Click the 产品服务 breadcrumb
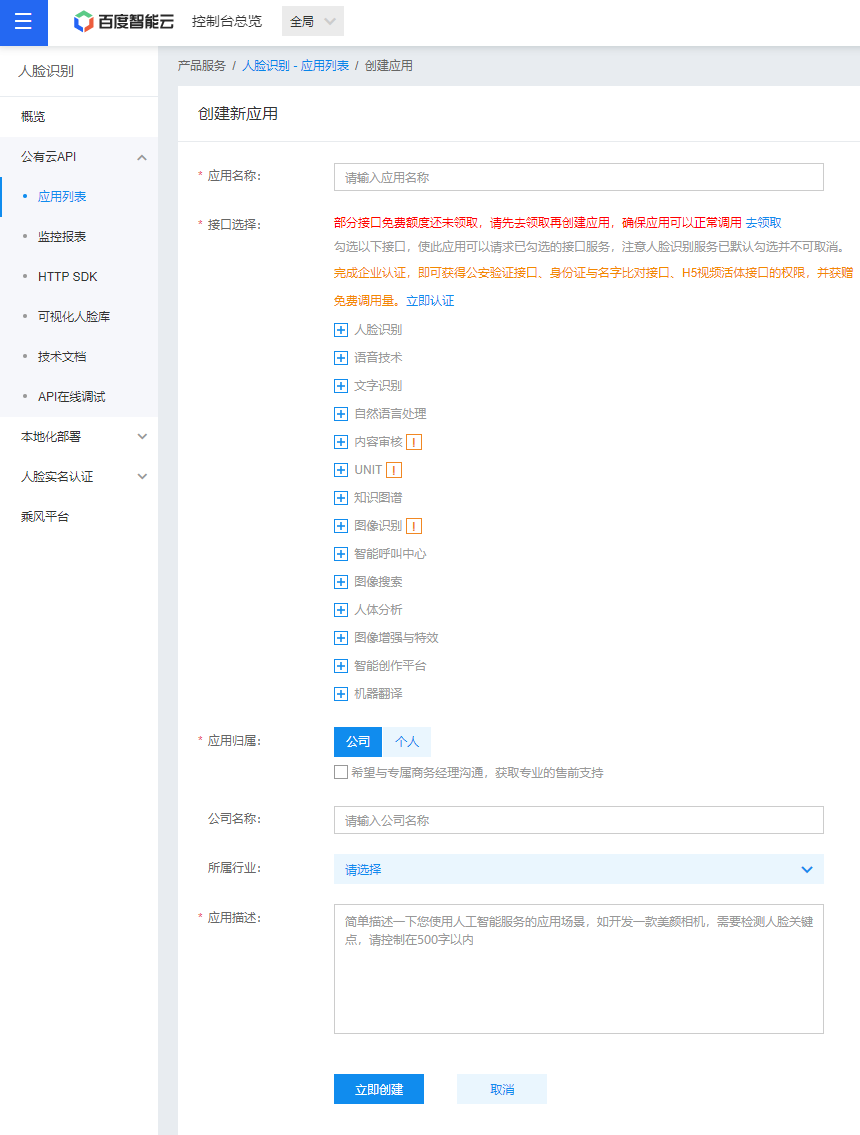Viewport: 860px width, 1135px height. [202, 66]
